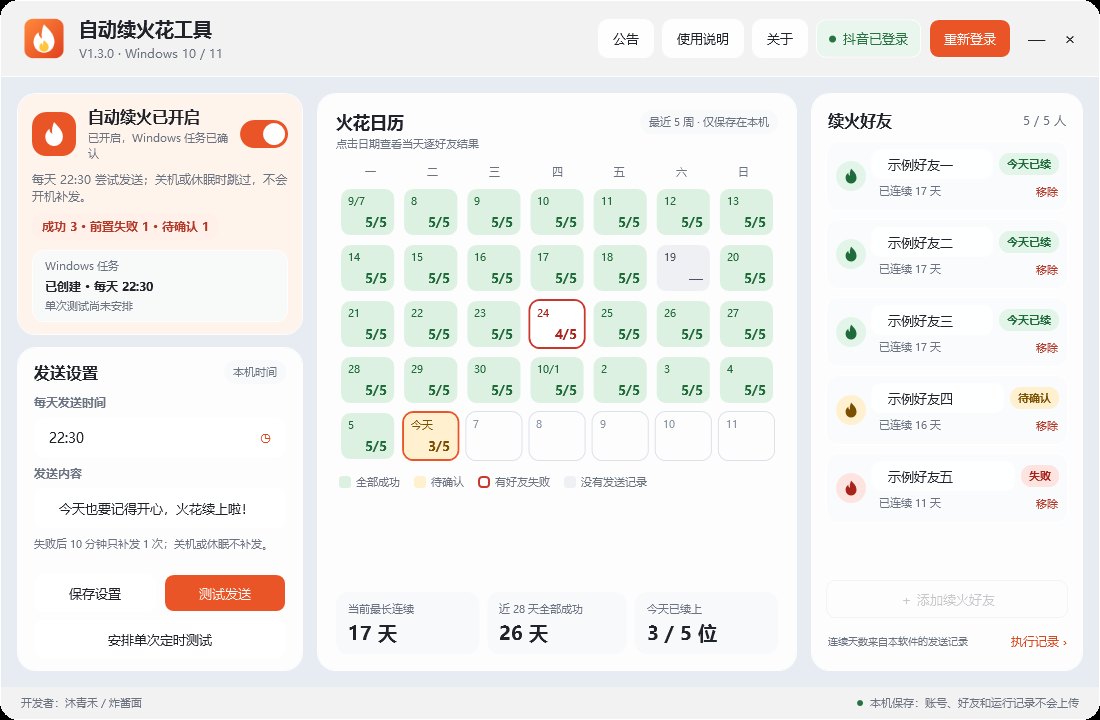Select future calendar day 11
Screen dimensions: 1100x720
point(746,436)
